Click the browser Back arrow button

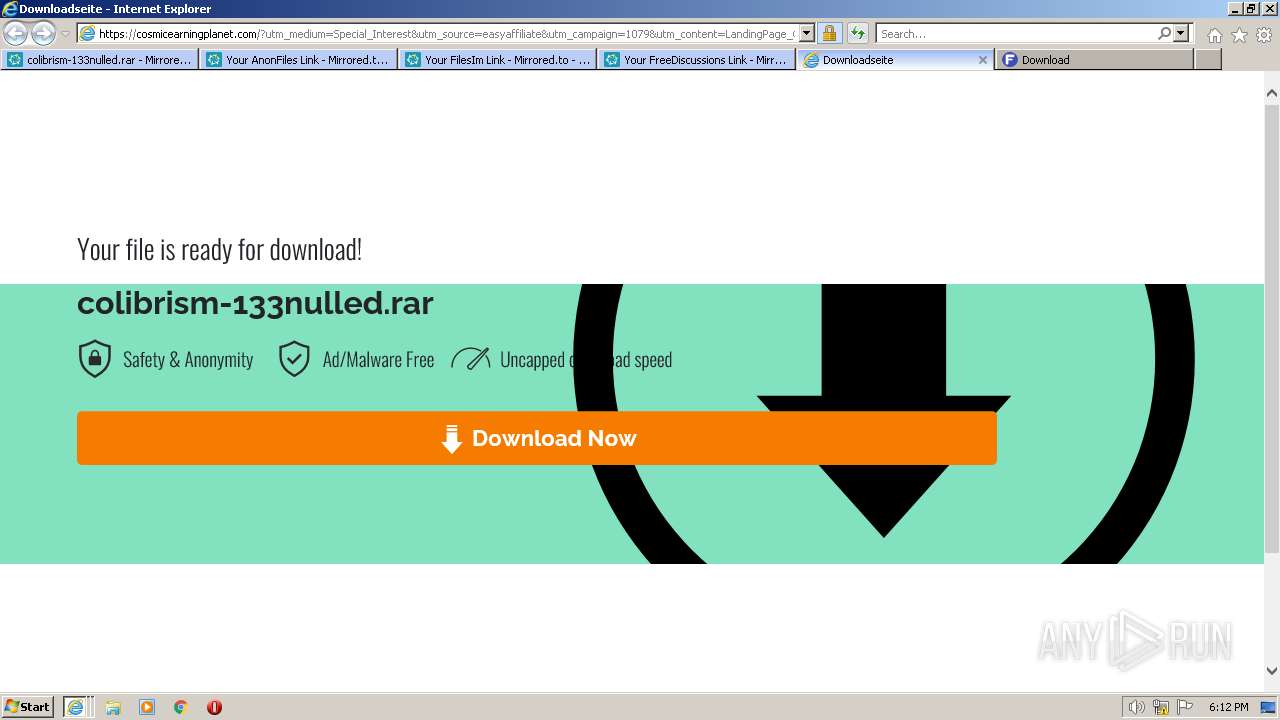(x=16, y=33)
